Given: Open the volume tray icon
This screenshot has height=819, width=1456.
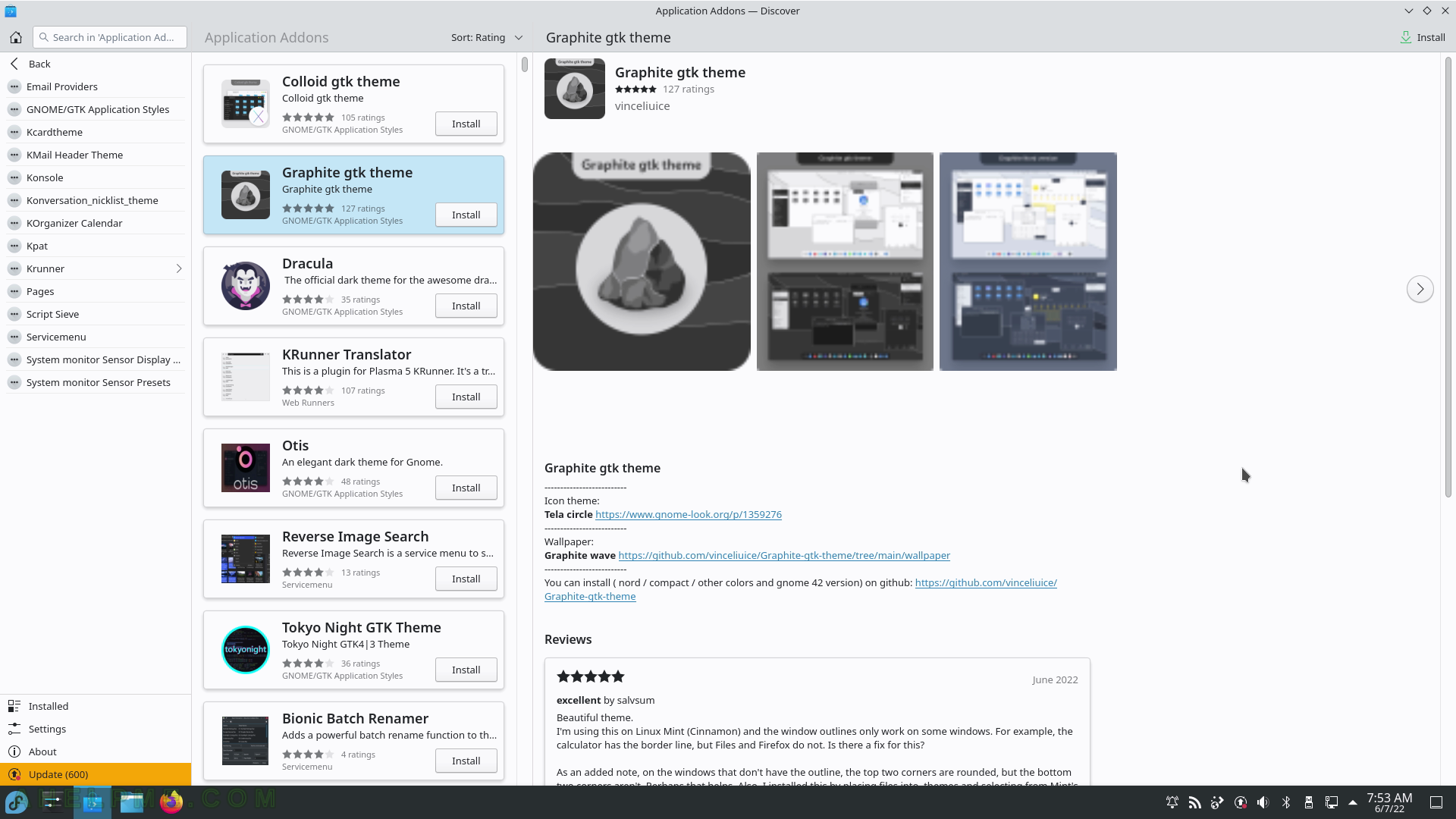Looking at the screenshot, I should [1263, 802].
